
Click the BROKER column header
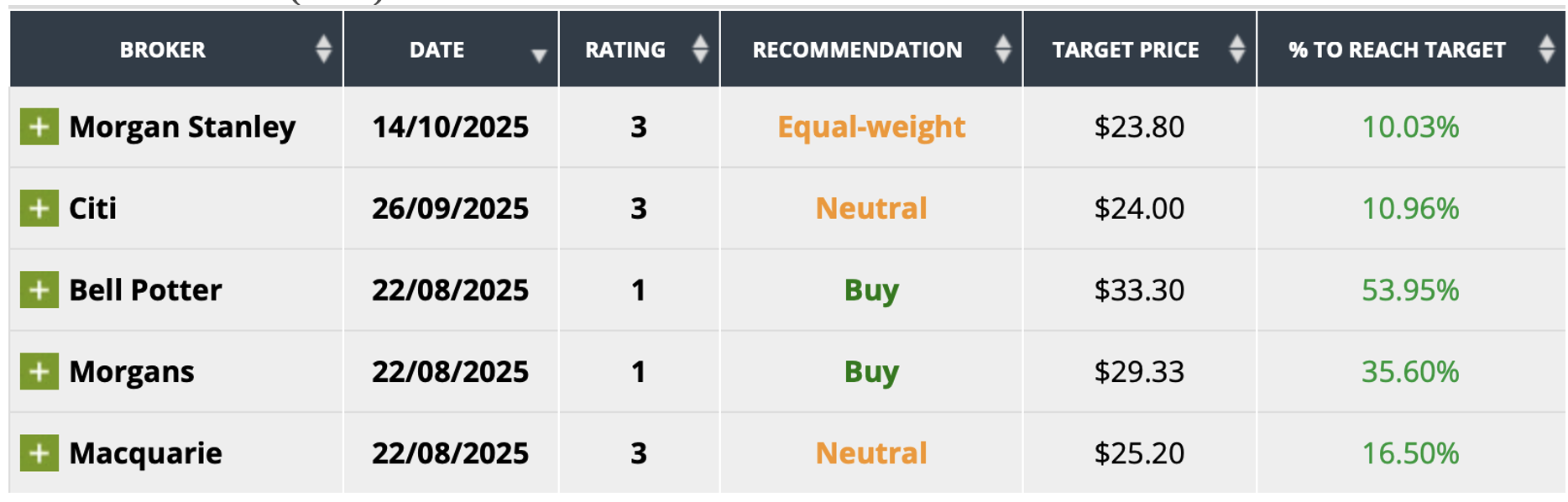pyautogui.click(x=163, y=50)
